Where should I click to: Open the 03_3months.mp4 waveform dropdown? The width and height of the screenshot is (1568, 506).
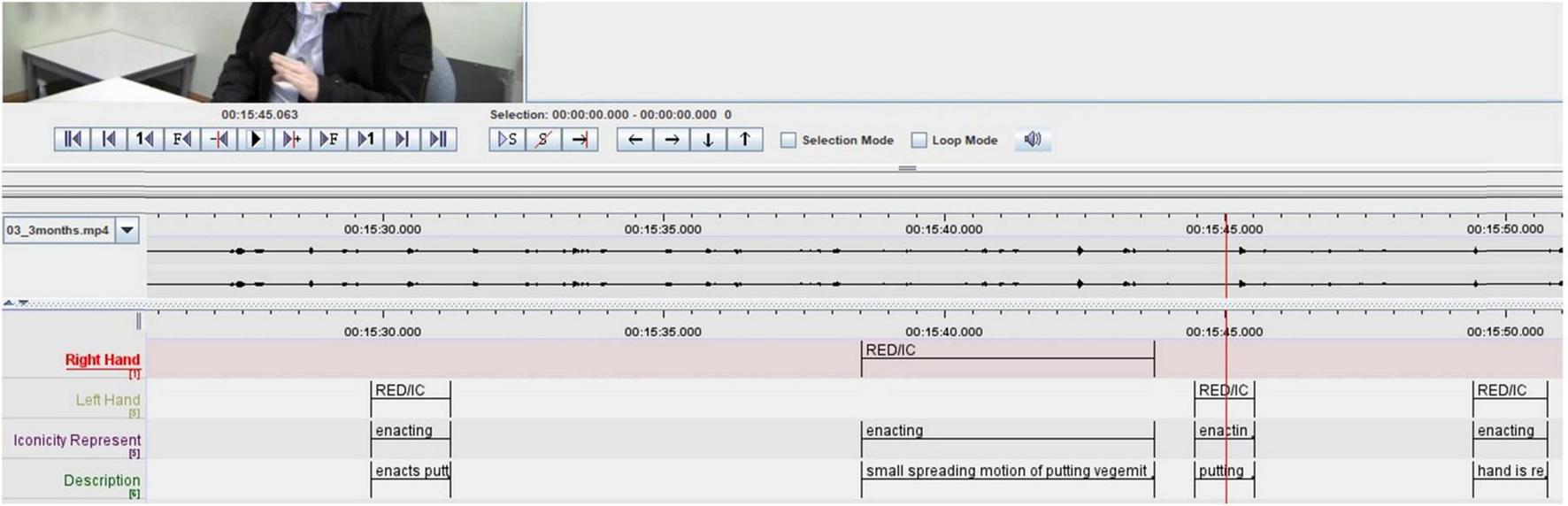(x=127, y=231)
